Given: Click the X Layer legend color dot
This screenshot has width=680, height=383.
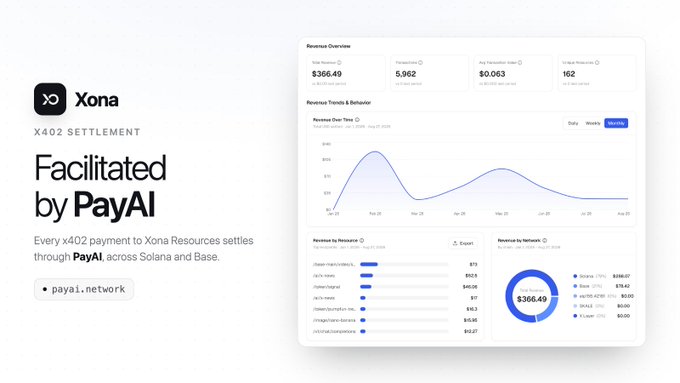Looking at the screenshot, I should (x=575, y=316).
